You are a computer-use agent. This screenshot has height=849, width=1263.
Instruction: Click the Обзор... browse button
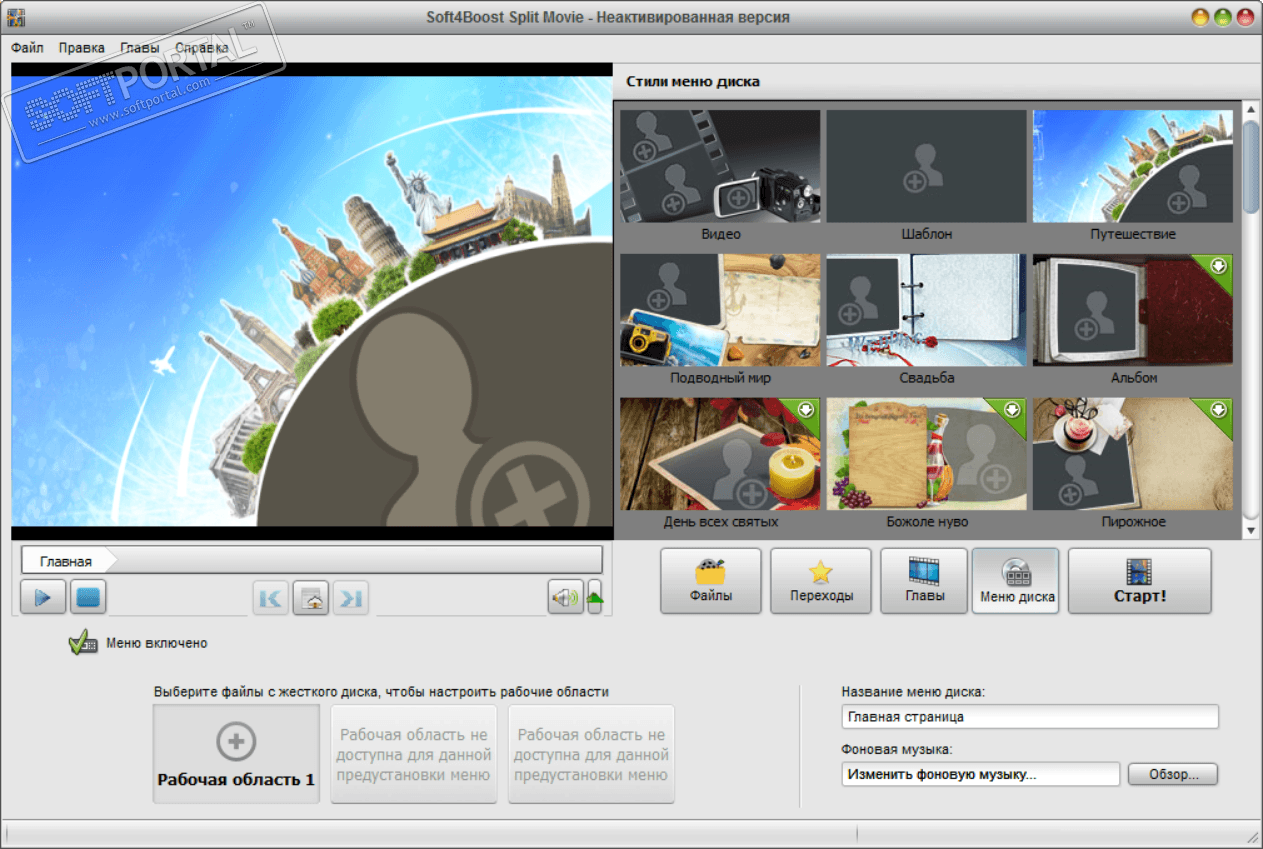1173,774
